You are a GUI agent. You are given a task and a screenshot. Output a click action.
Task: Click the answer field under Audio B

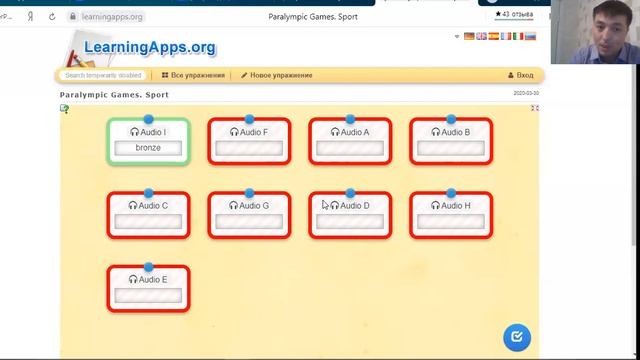tap(451, 148)
